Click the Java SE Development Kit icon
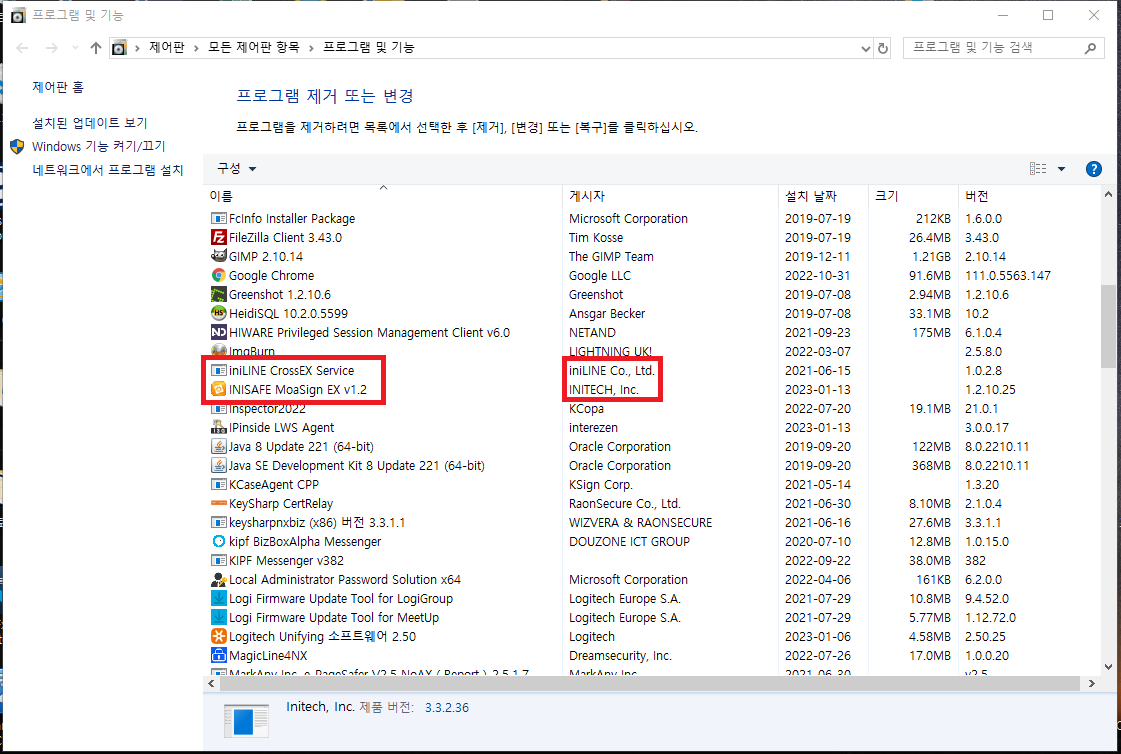 219,465
